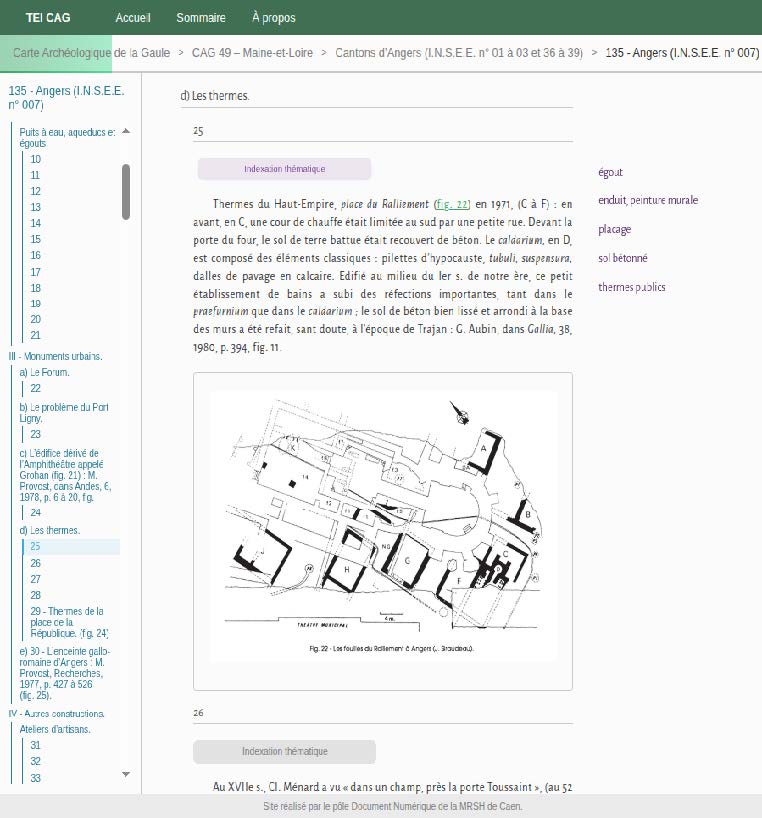Open 'a) Le Forum.' in sidebar tree
The image size is (762, 818).
[44, 372]
